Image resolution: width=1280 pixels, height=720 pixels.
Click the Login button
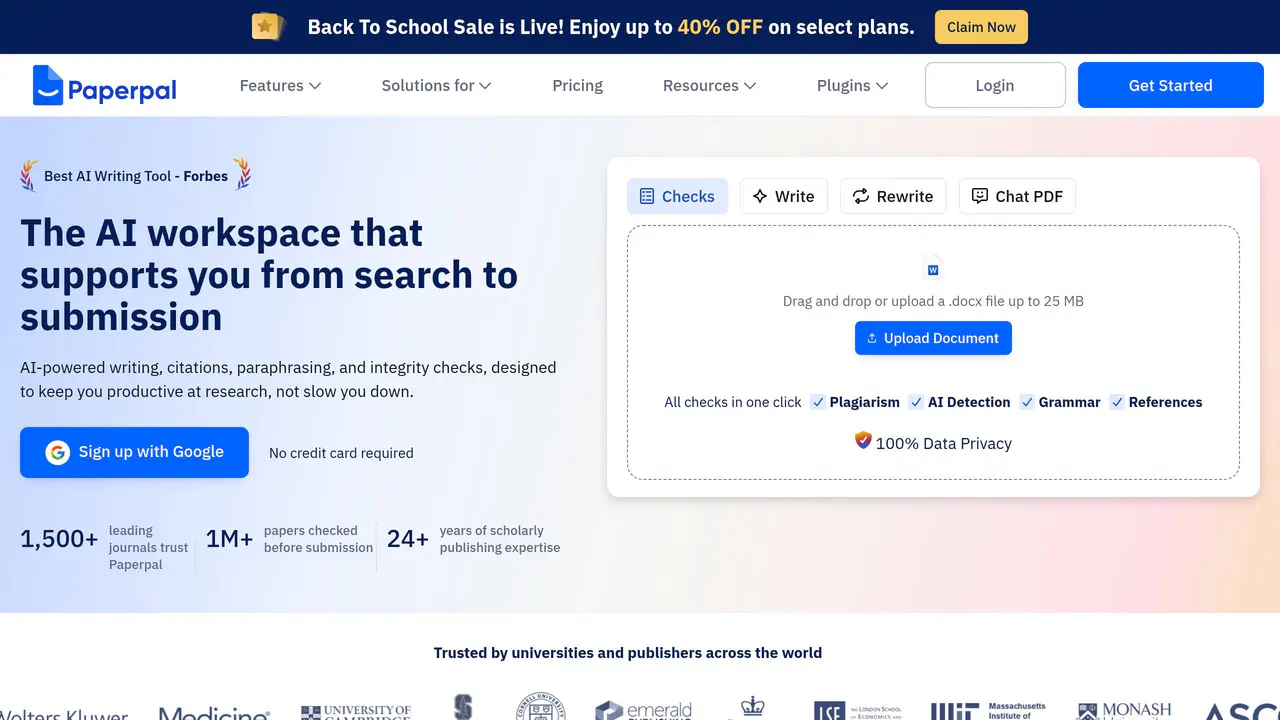coord(995,85)
